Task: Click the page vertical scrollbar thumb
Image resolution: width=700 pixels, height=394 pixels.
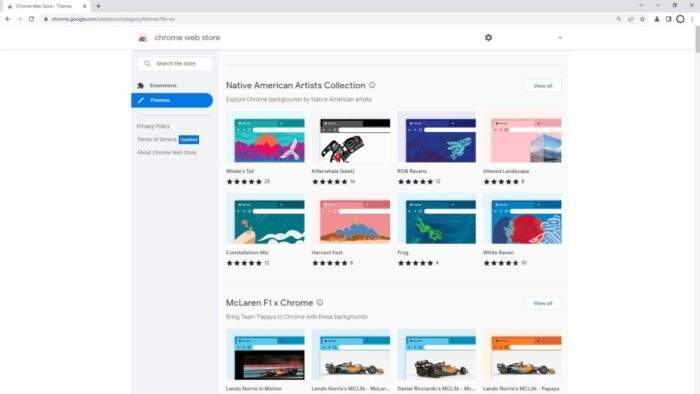Action: point(697,39)
